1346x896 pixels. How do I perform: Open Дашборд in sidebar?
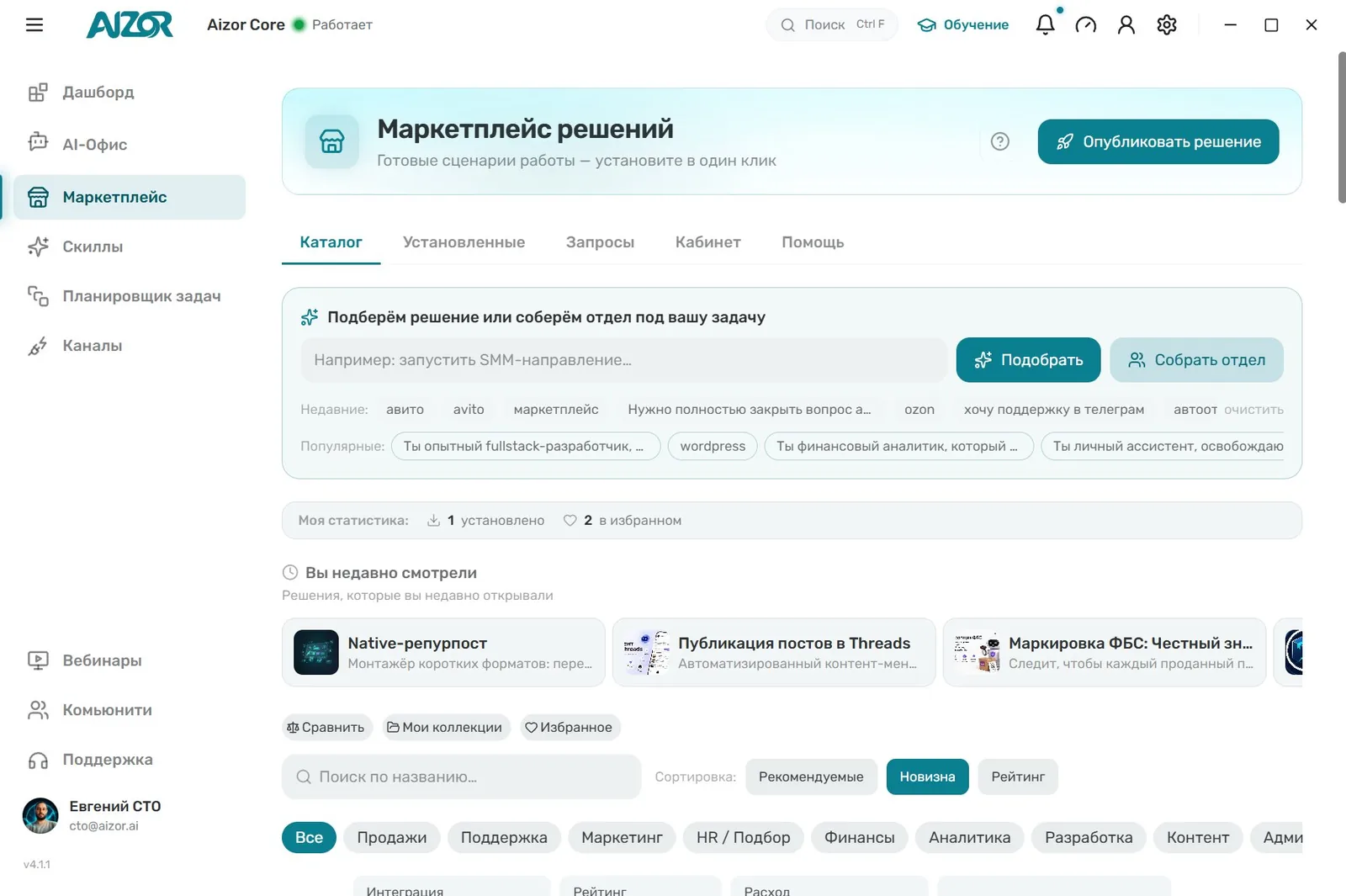coord(130,93)
